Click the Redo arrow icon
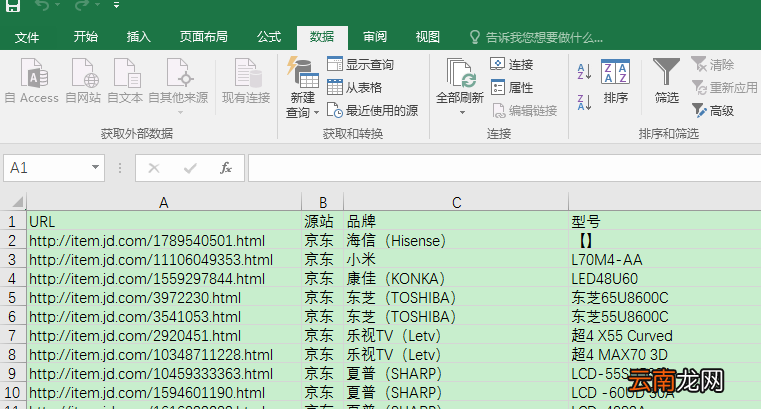The height and width of the screenshot is (409, 761). 82,5
